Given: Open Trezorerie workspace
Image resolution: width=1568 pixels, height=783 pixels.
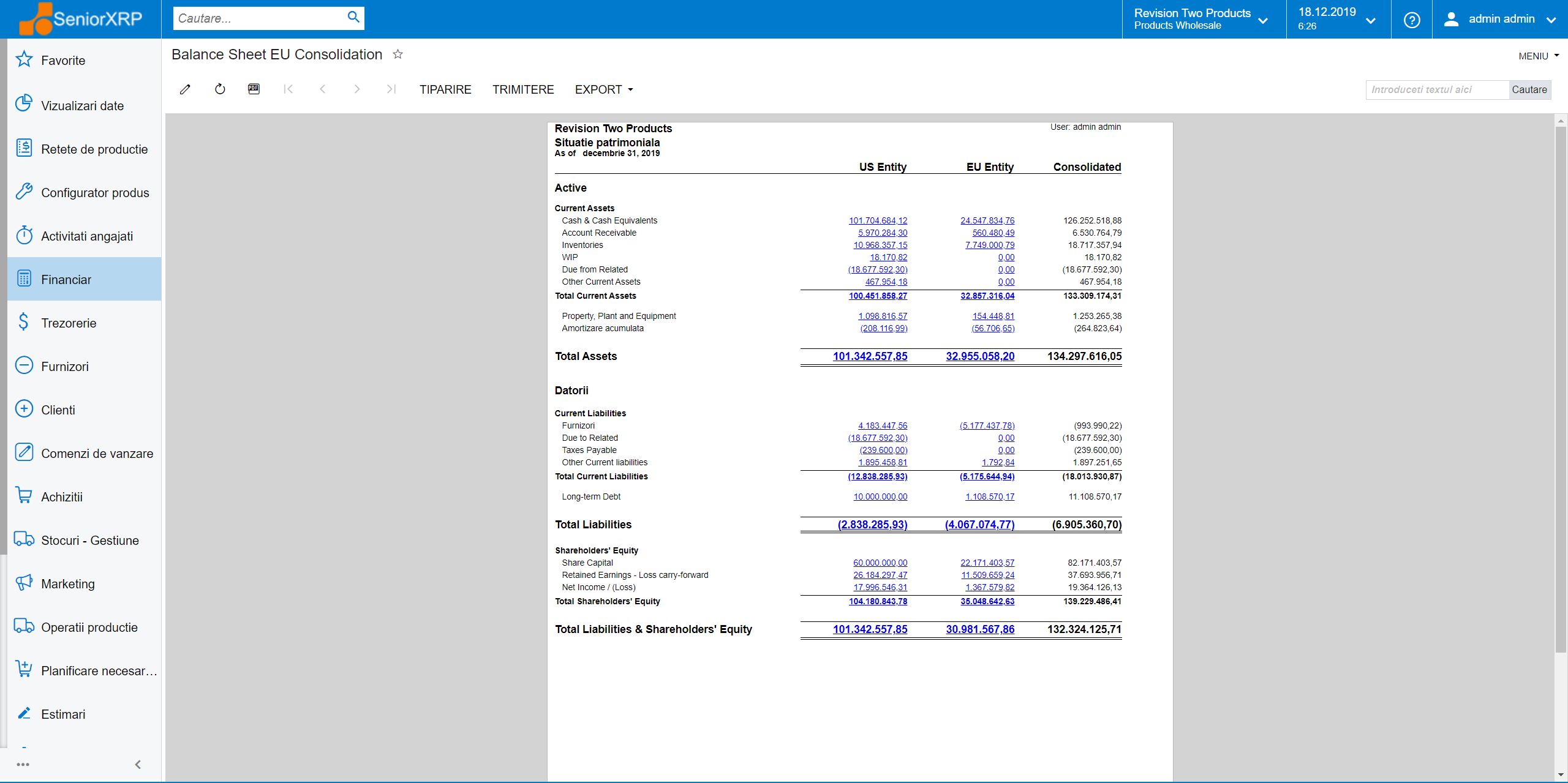Looking at the screenshot, I should point(84,323).
